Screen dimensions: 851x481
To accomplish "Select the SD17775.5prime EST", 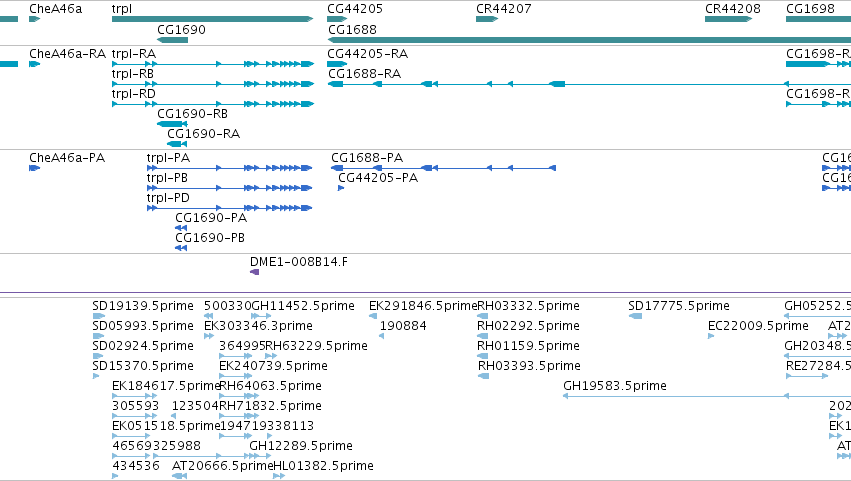I will coord(636,316).
